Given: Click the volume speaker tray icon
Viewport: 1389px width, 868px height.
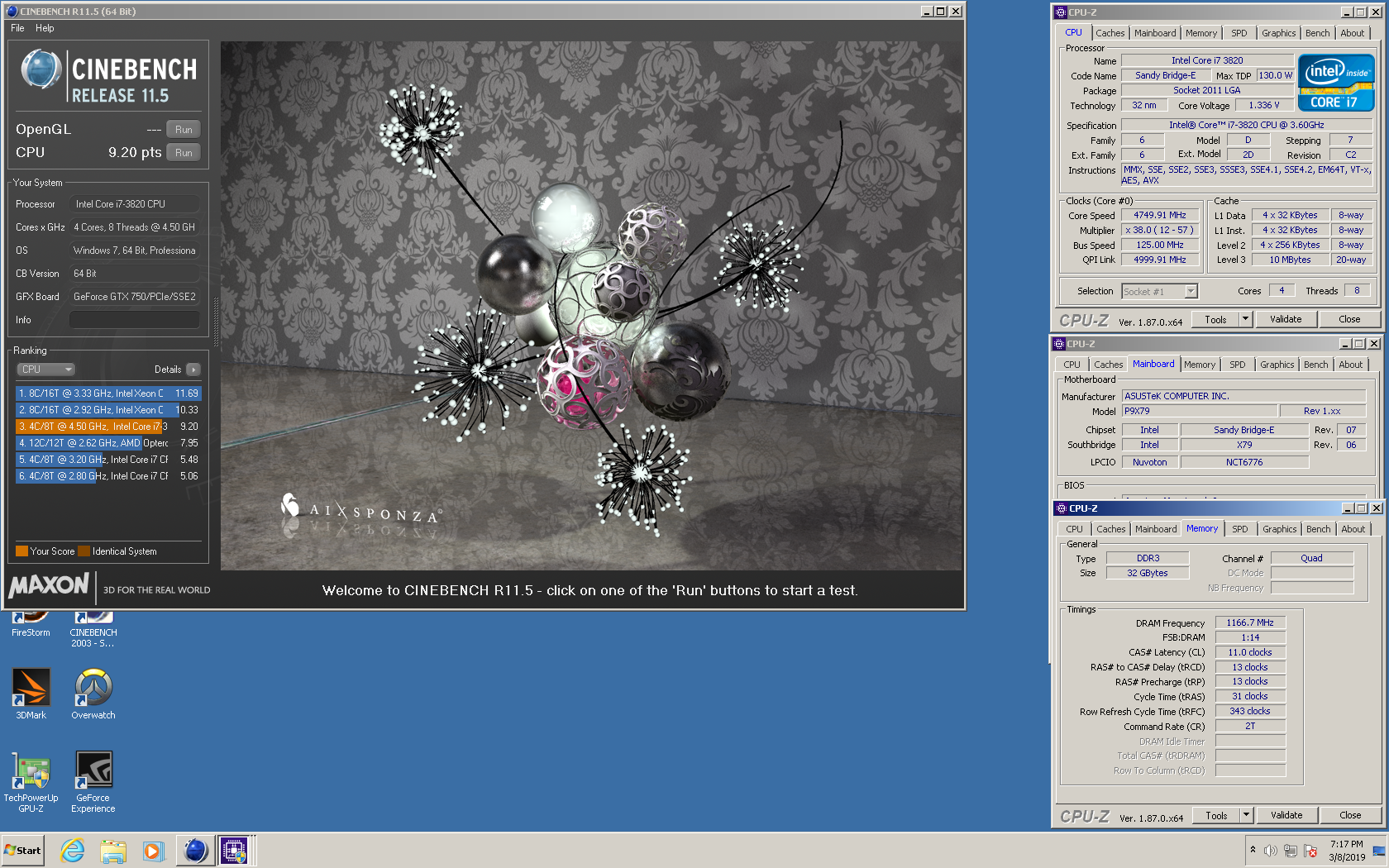Looking at the screenshot, I should (x=1271, y=851).
